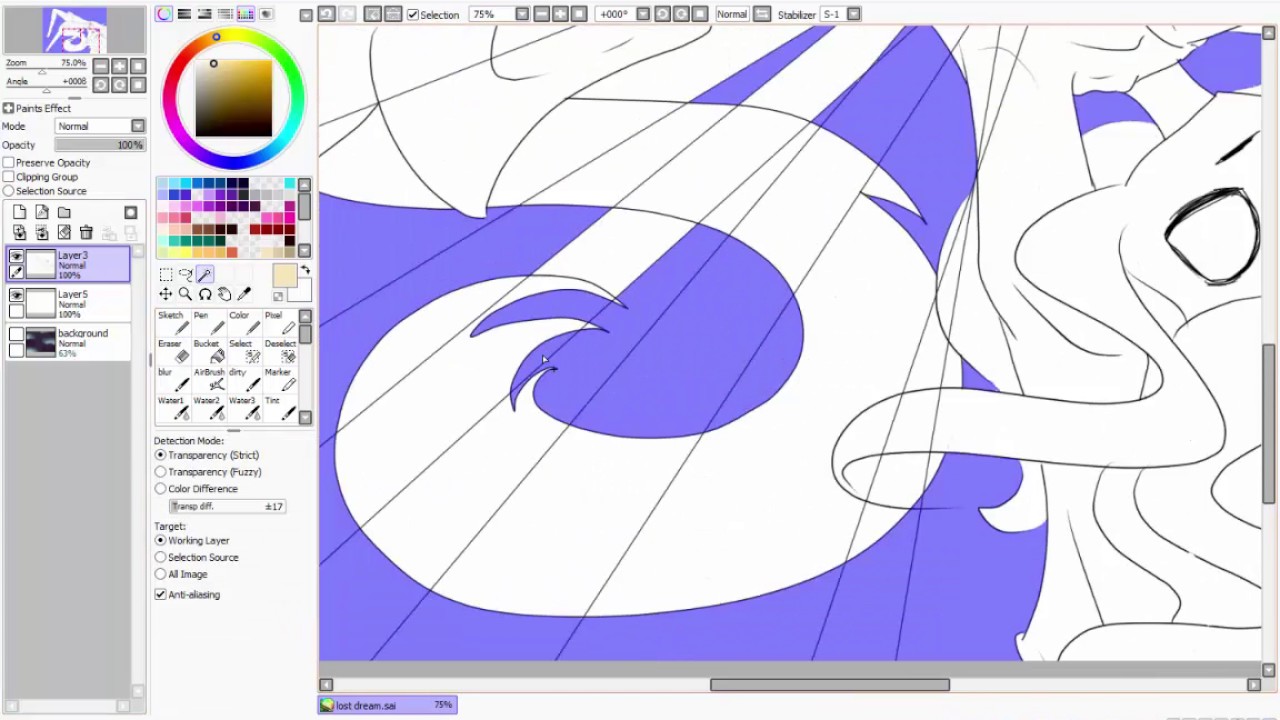Select the Water3 brush
The width and height of the screenshot is (1280, 720).
pyautogui.click(x=242, y=408)
